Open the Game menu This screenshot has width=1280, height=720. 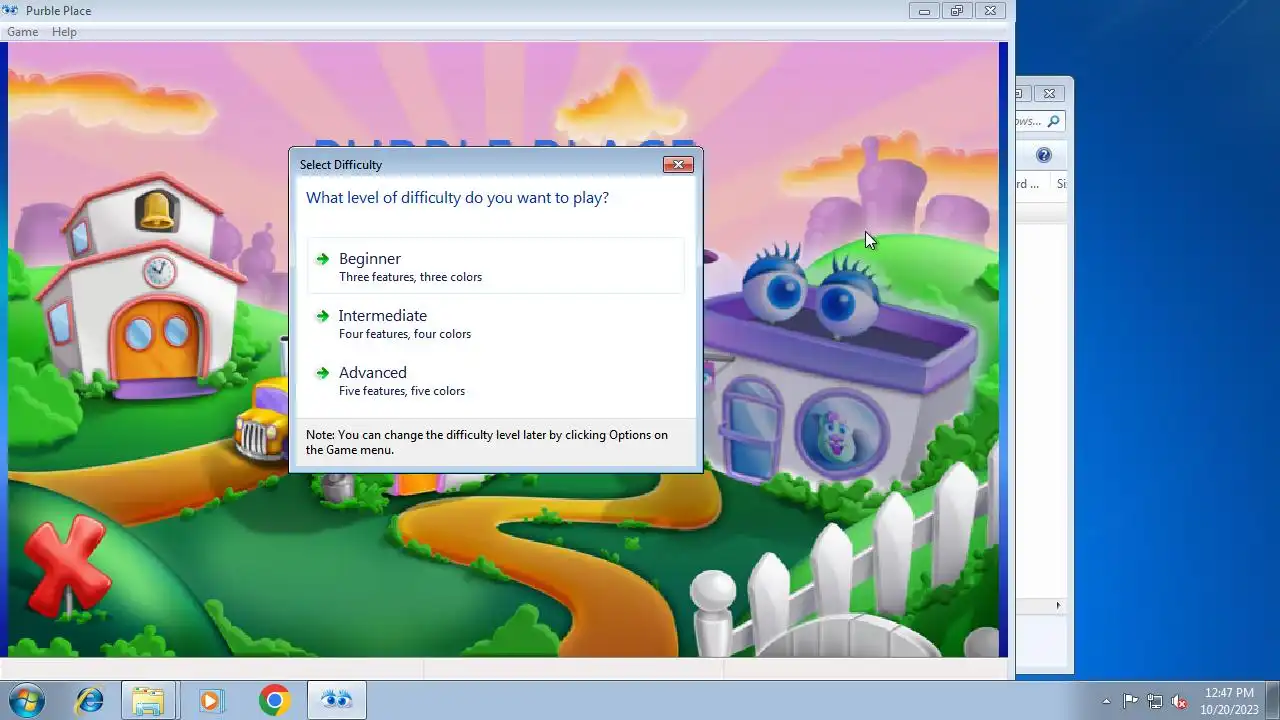tap(22, 32)
